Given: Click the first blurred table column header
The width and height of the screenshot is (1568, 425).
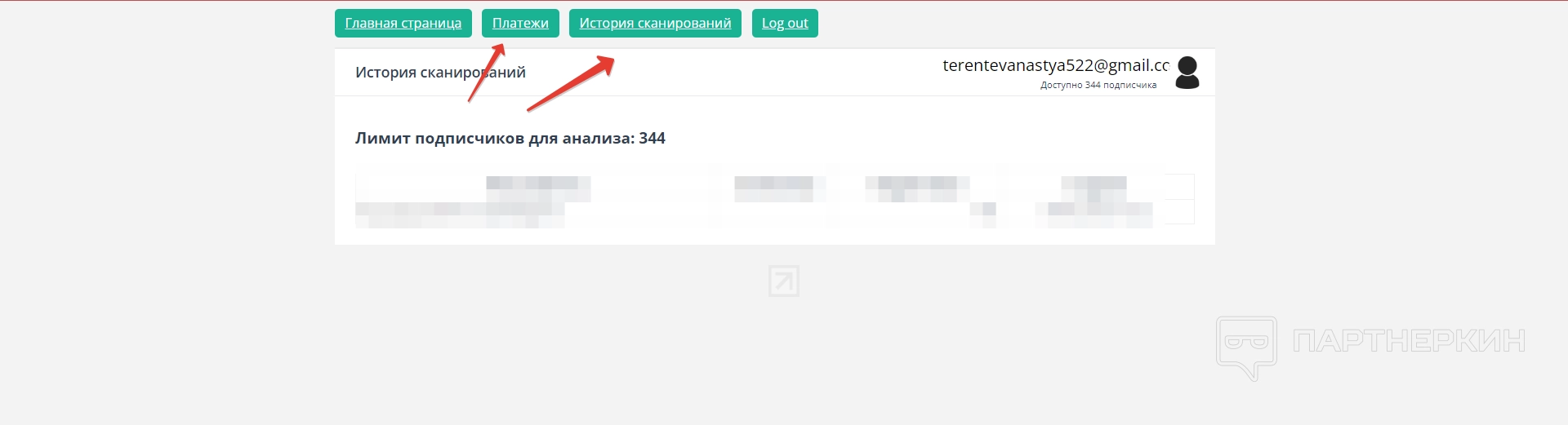Looking at the screenshot, I should [x=538, y=187].
